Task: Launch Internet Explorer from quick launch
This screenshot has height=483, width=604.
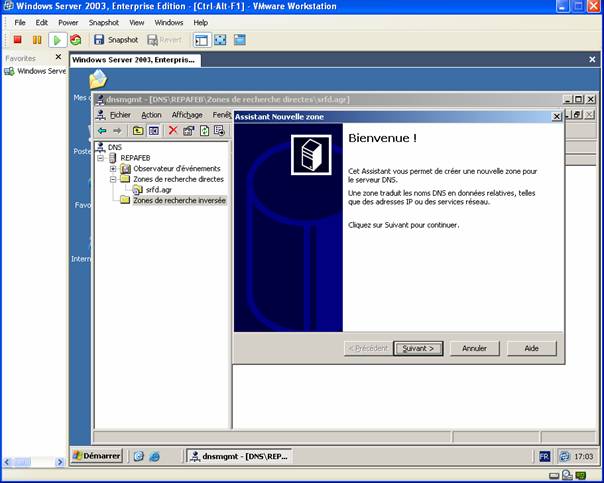Action: tap(155, 456)
